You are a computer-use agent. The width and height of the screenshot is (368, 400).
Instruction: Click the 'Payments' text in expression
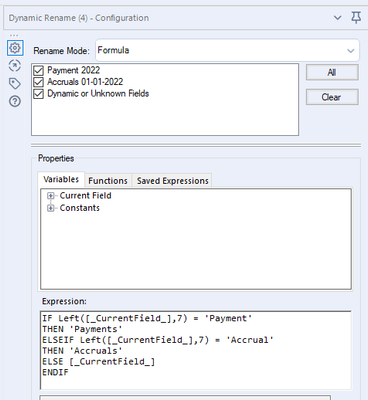click(96, 329)
